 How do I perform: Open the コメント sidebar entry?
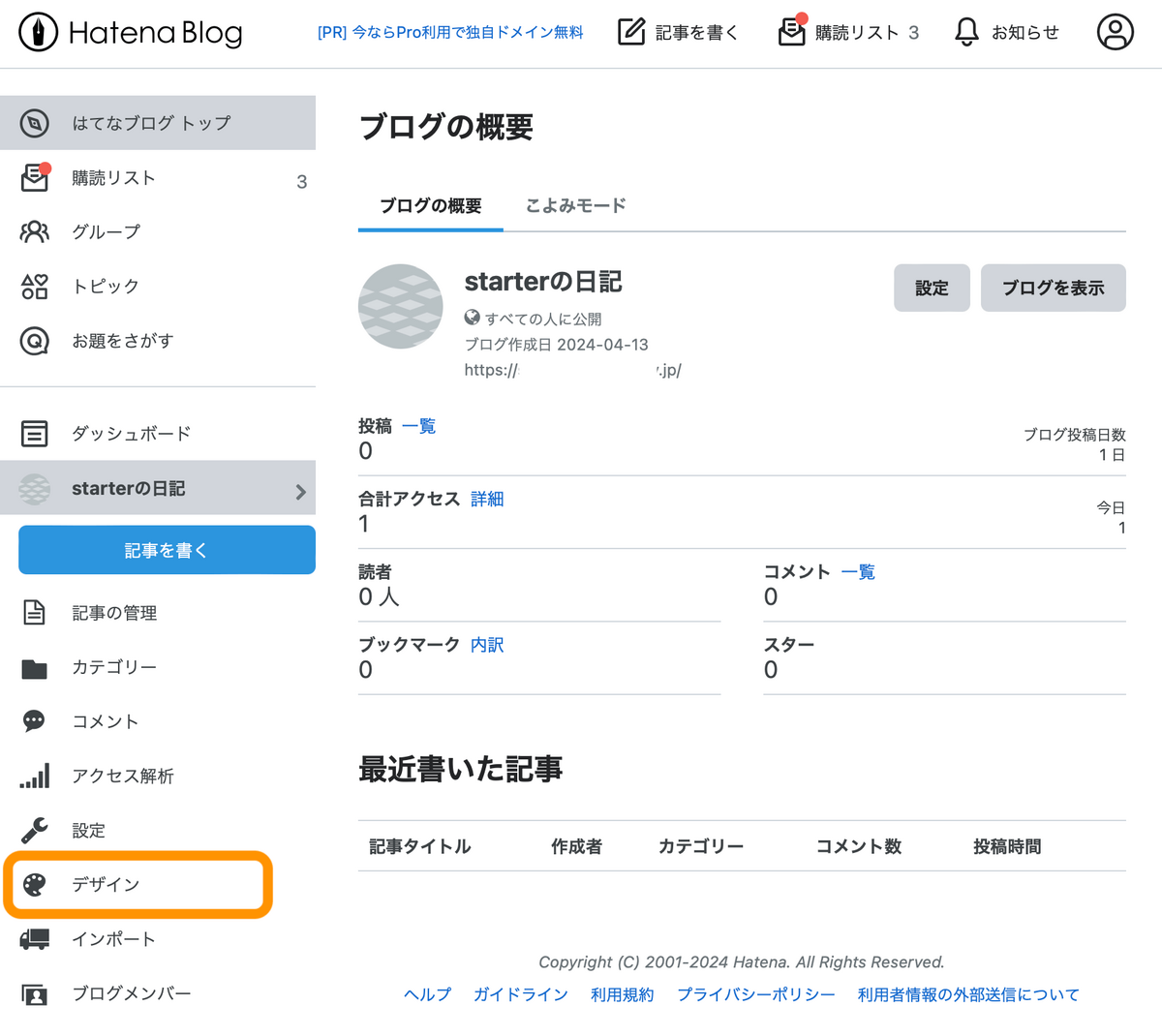click(x=158, y=721)
